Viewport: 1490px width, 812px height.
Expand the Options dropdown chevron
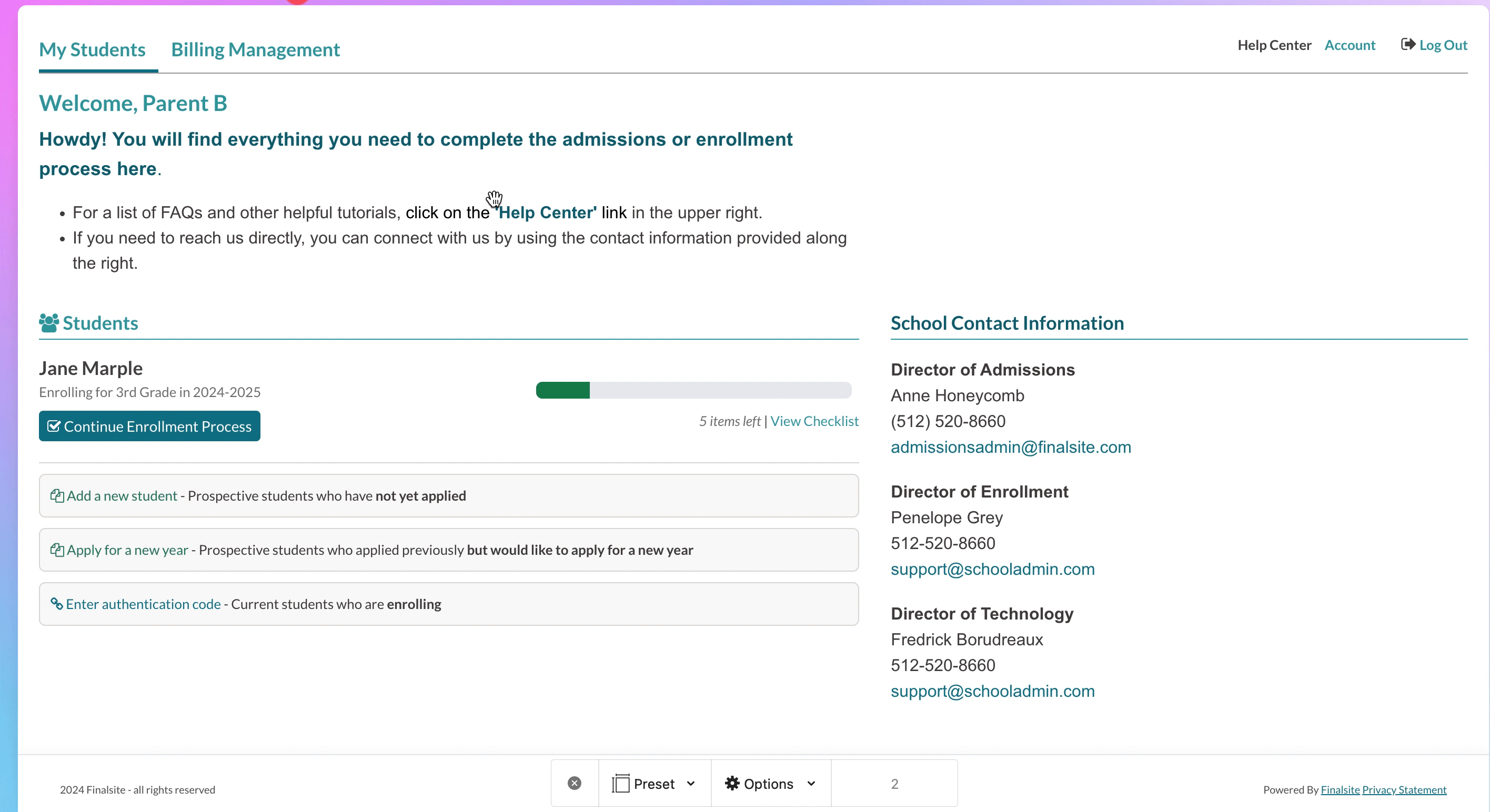point(811,783)
